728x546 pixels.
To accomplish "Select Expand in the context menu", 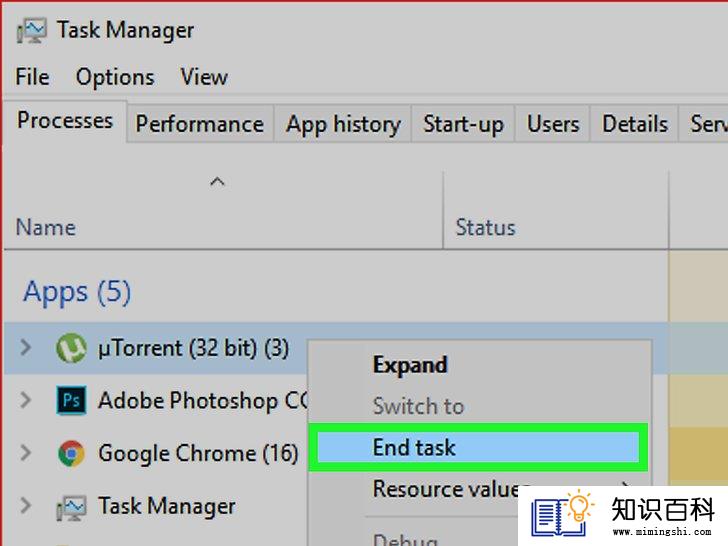I will pyautogui.click(x=410, y=365).
